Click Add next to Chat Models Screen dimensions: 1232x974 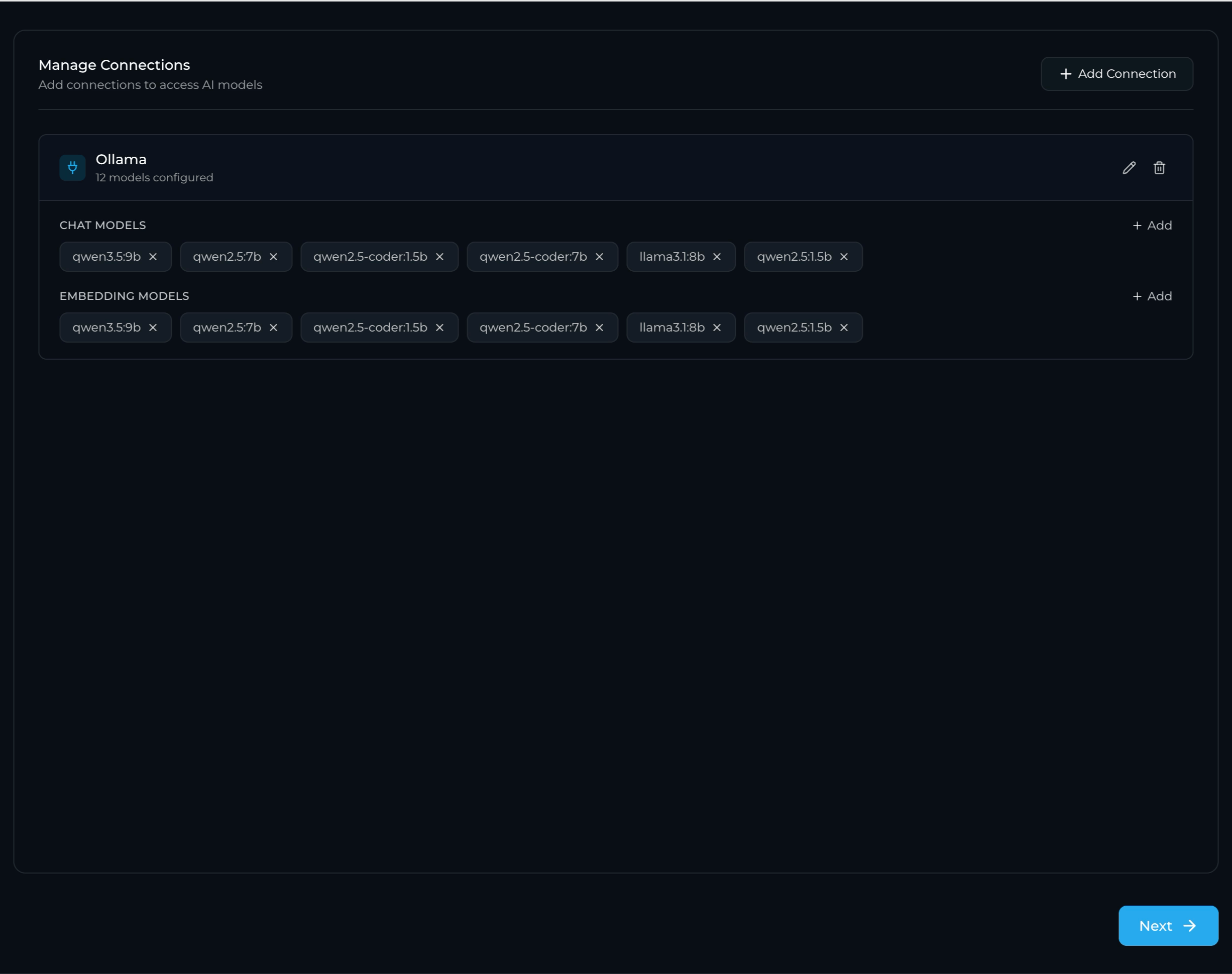tap(1151, 225)
